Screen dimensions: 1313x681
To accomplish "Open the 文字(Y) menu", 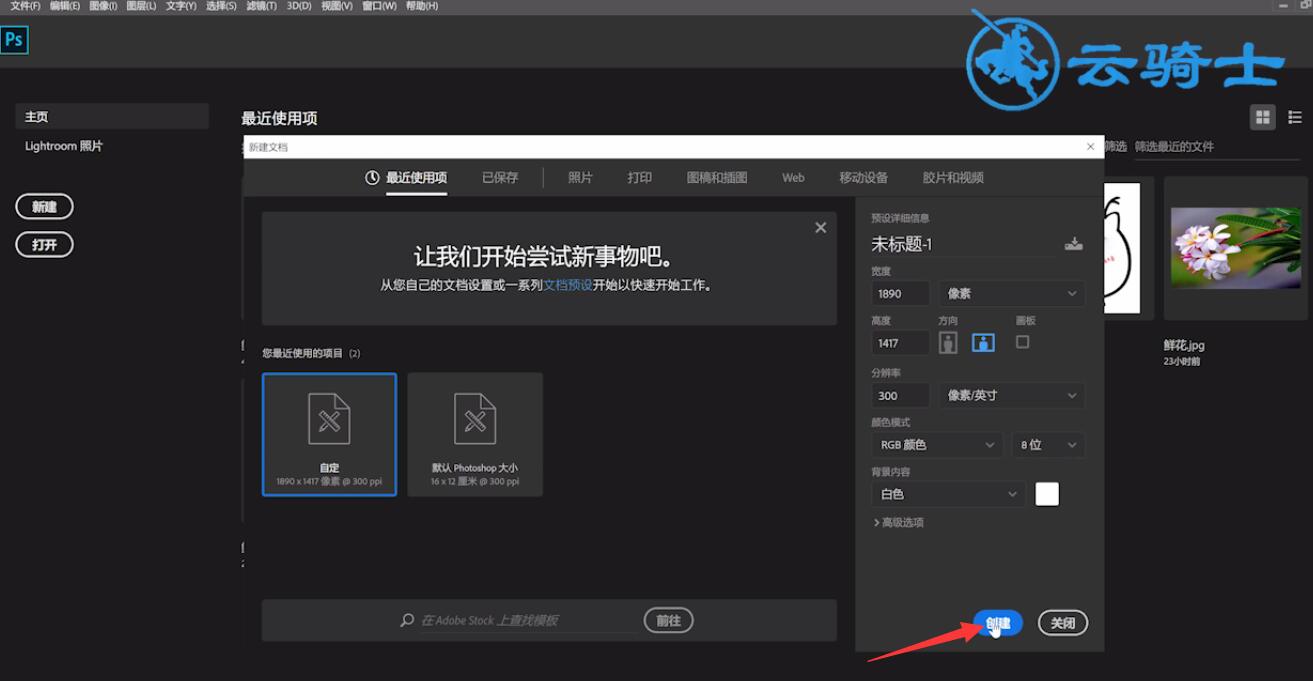I will point(181,6).
